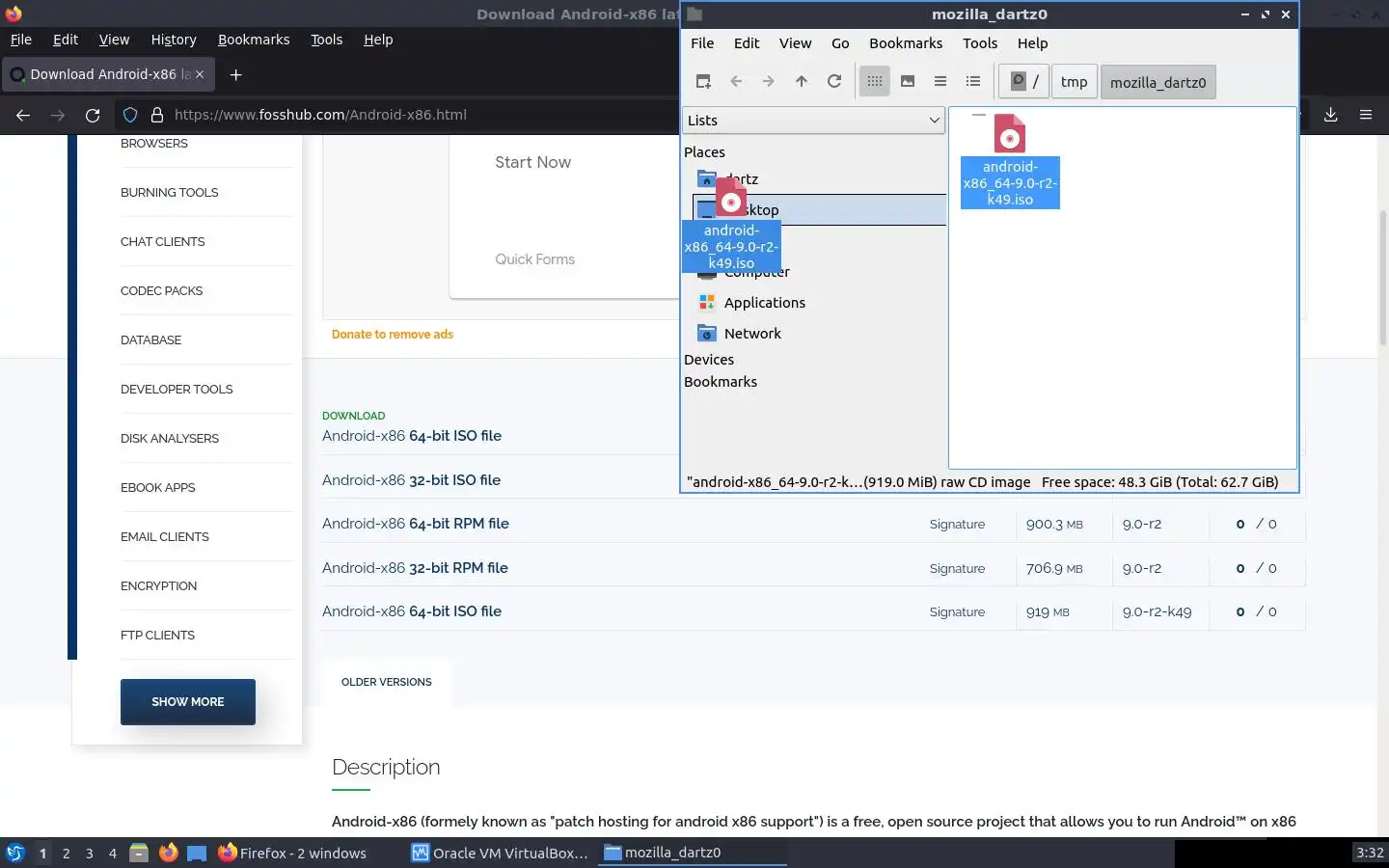The image size is (1389, 868).
Task: Click the root filesystem path button
Action: click(1023, 82)
